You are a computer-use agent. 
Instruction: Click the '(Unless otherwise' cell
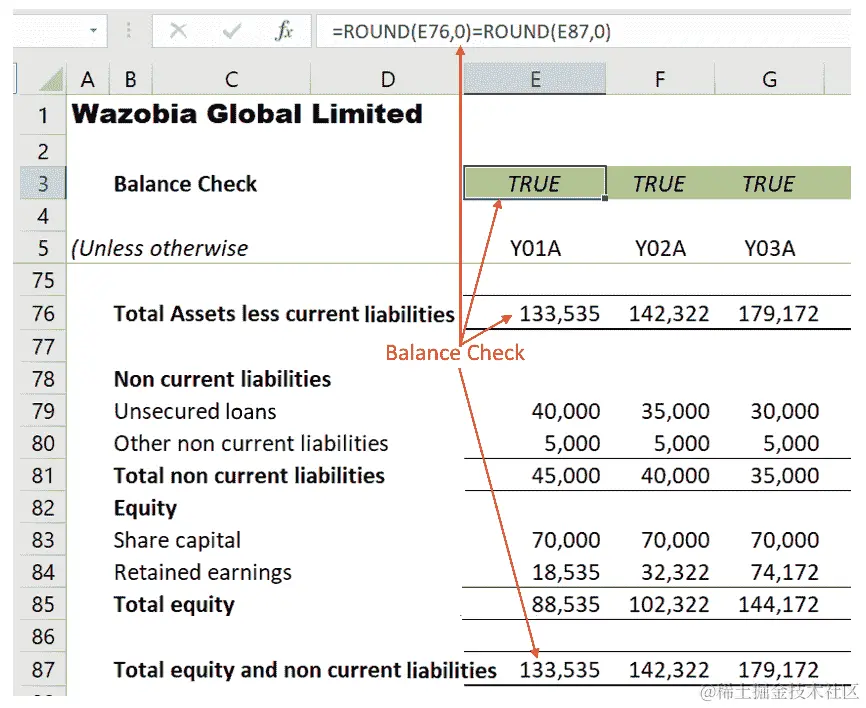[160, 249]
